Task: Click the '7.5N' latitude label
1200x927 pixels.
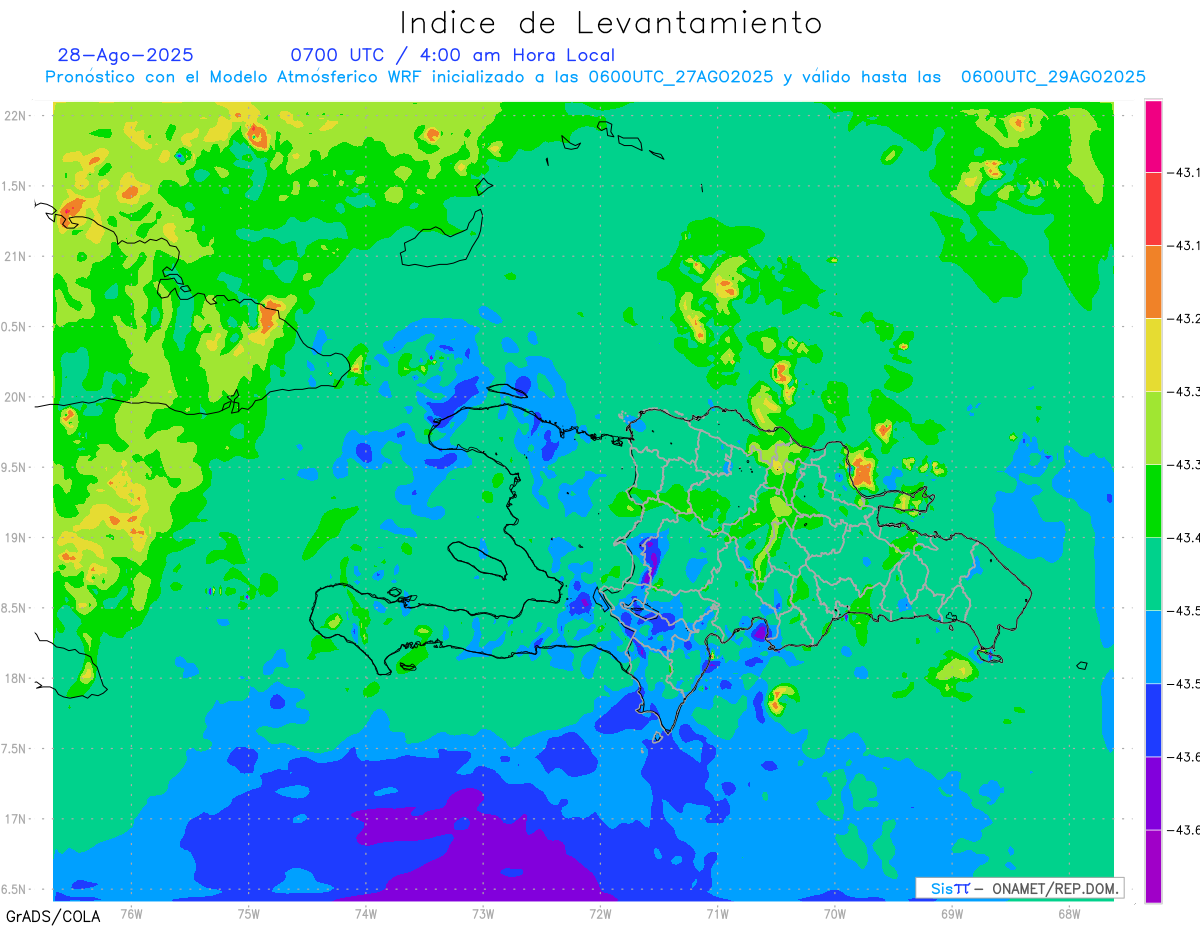Action: [14, 748]
